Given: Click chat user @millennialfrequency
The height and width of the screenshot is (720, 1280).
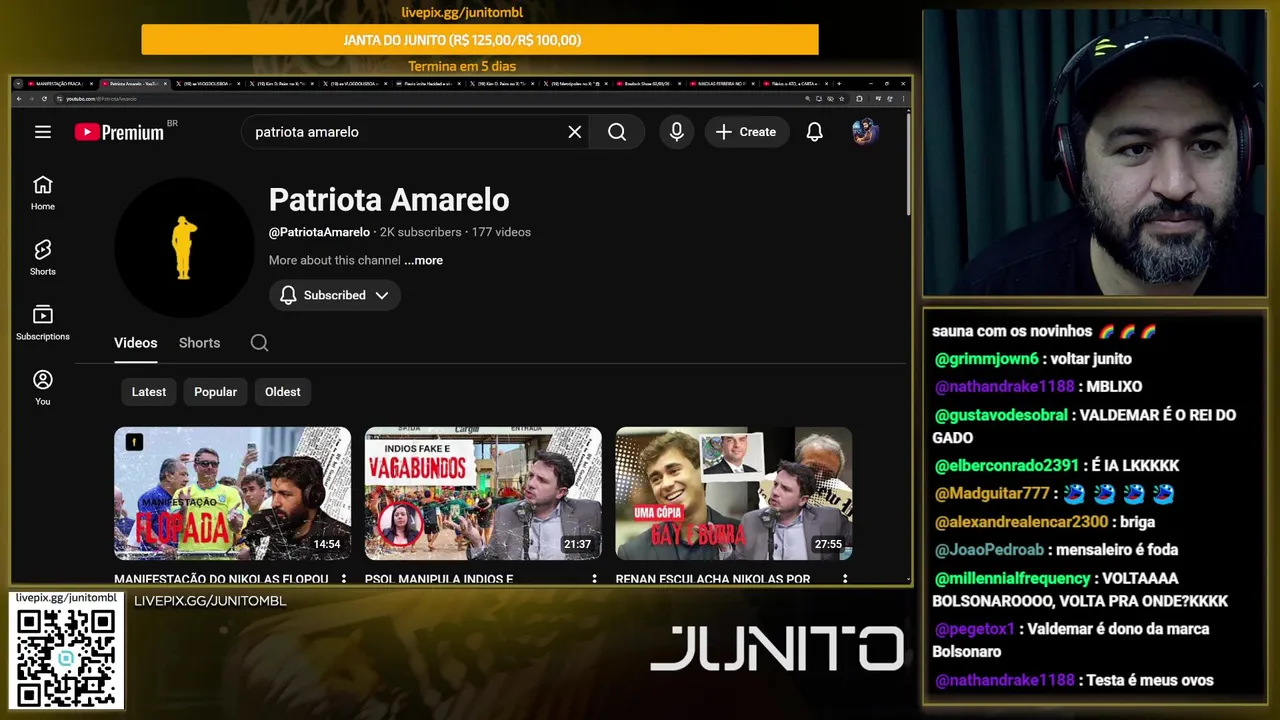Looking at the screenshot, I should point(1012,579).
